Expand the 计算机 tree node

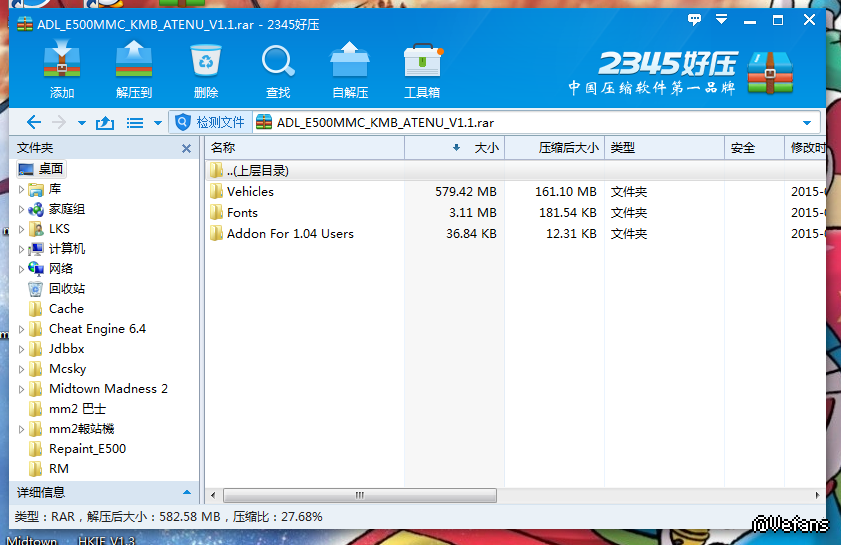[21, 249]
